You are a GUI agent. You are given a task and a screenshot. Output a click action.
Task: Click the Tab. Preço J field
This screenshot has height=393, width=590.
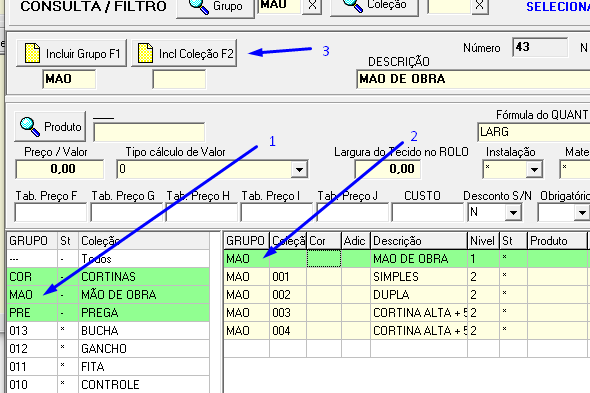[x=352, y=212]
